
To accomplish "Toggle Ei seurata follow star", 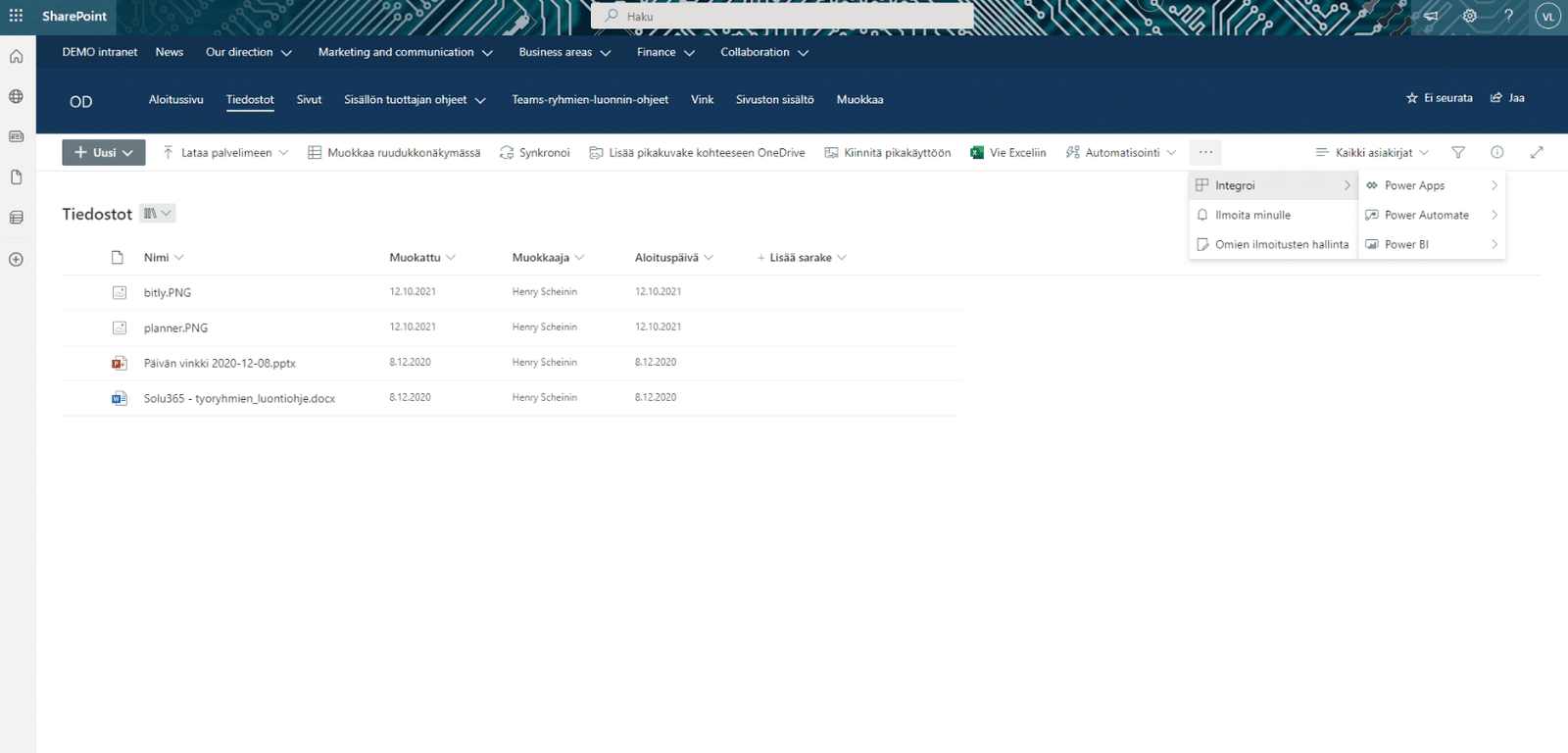I will tap(1439, 98).
